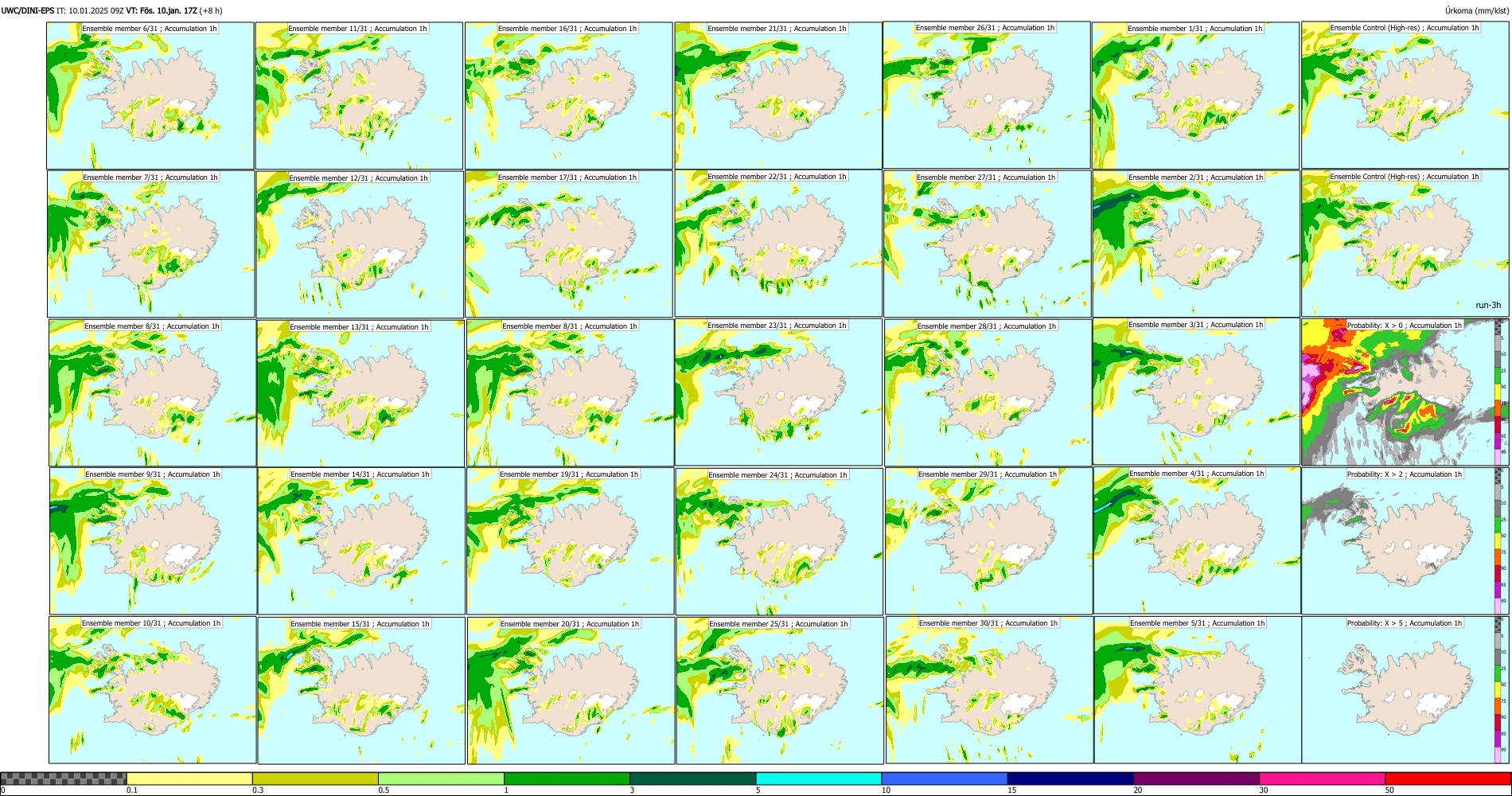The width and height of the screenshot is (1512, 796).
Task: Click the 'Ensemble member 5/31' title label
Action: click(x=1198, y=623)
